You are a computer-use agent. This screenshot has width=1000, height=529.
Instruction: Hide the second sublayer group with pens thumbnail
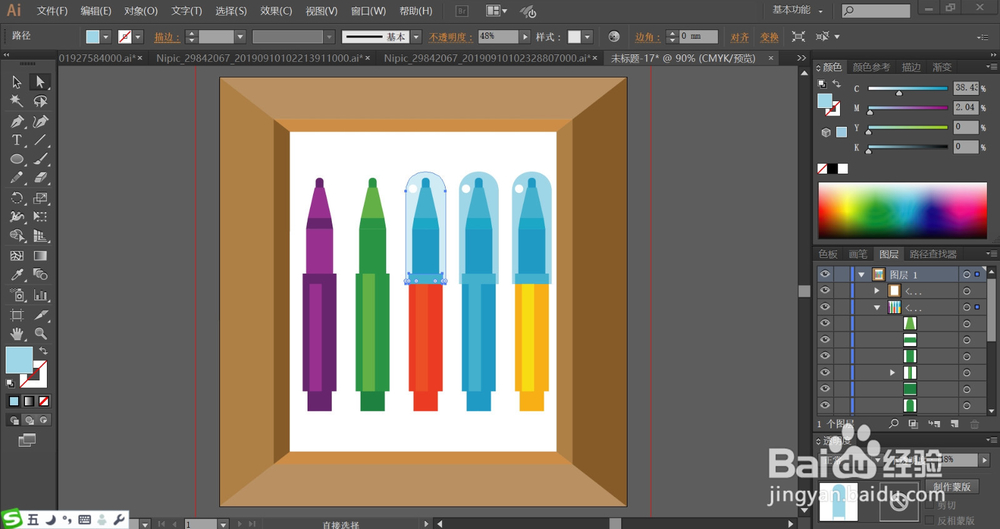825,307
